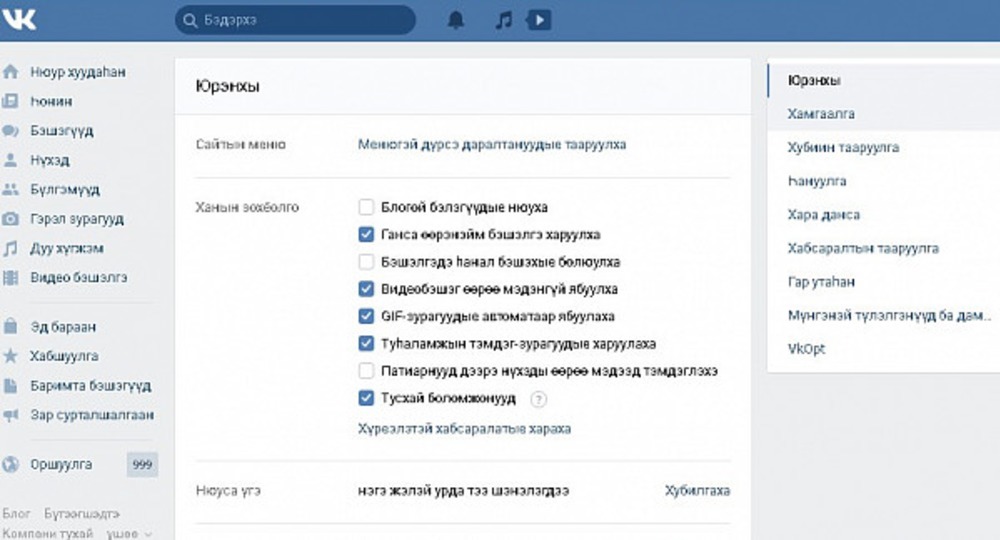Open the 999 counter badge on Оршуулга
This screenshot has height=540, width=1000.
142,464
